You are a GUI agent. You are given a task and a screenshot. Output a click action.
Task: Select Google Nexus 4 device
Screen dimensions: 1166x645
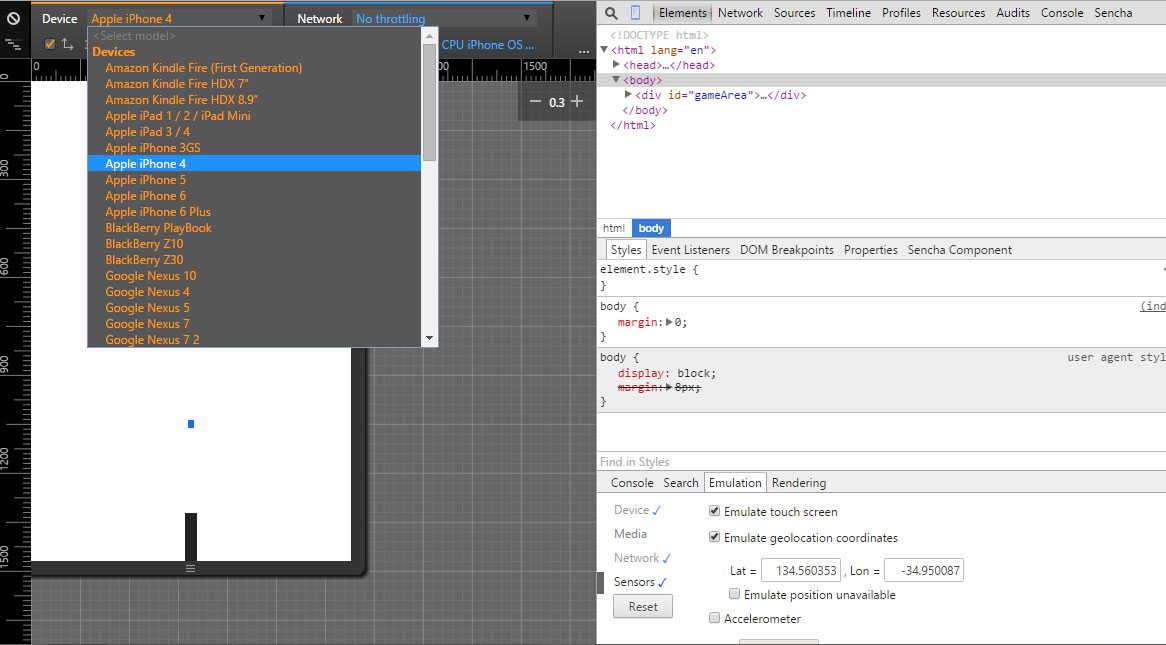pos(147,292)
